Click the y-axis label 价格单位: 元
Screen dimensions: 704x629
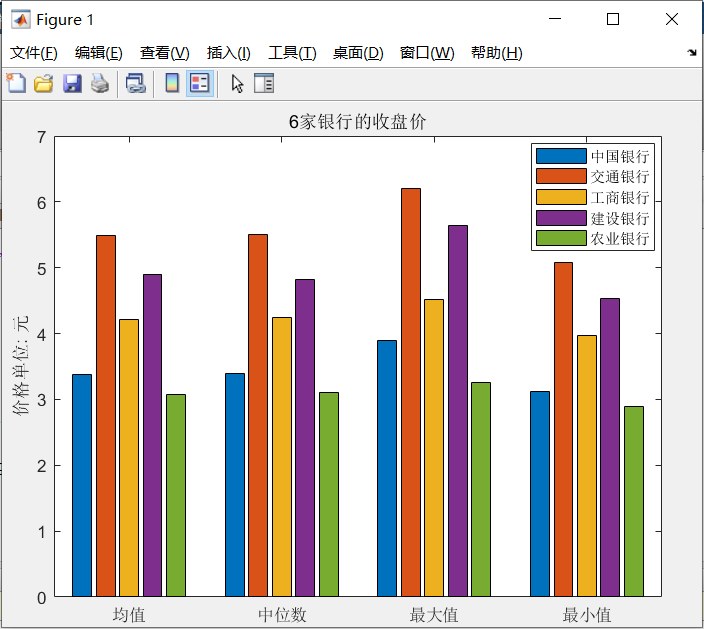coord(21,365)
